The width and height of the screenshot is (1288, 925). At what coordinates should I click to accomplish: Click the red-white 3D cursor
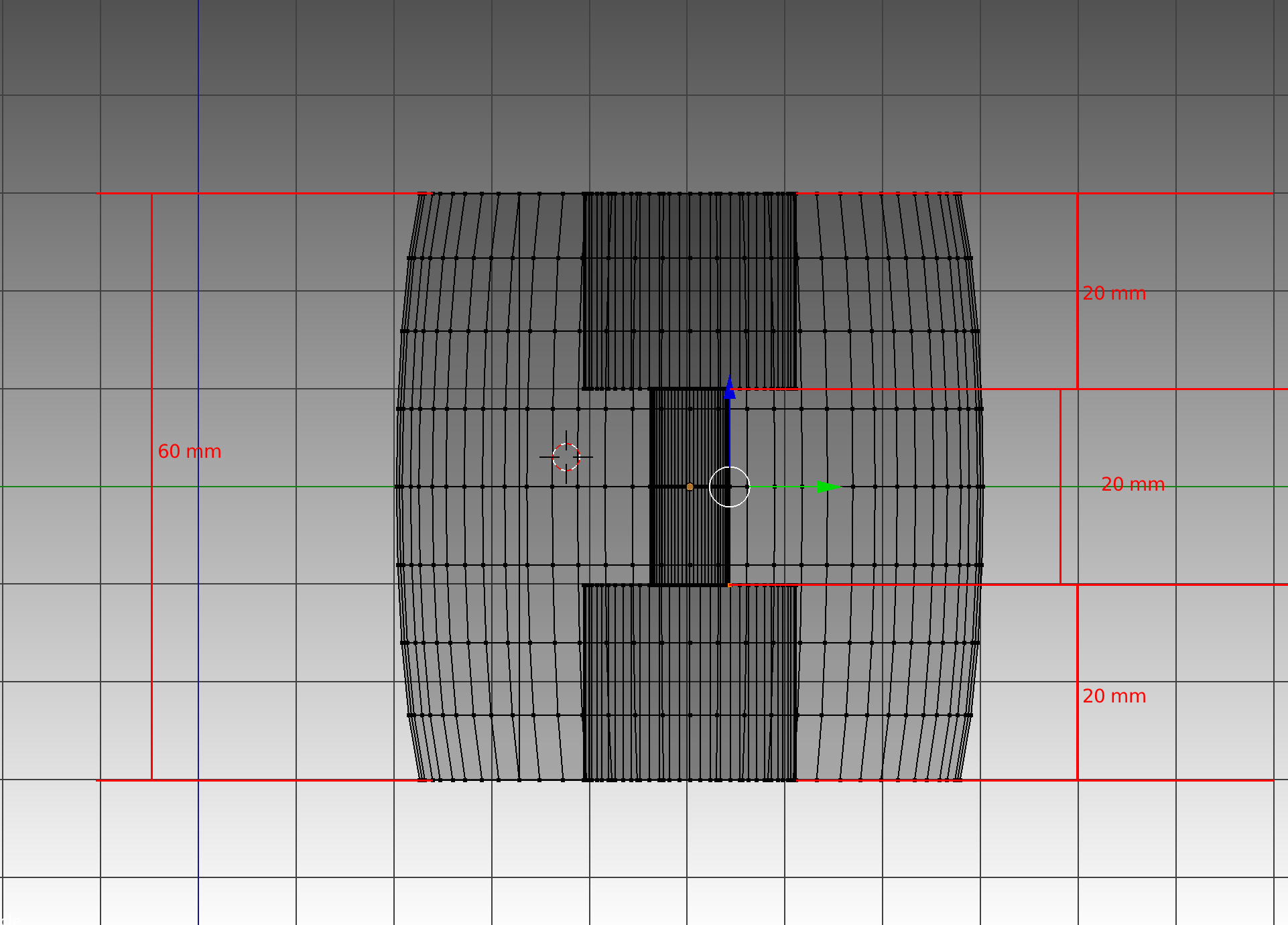tap(566, 457)
